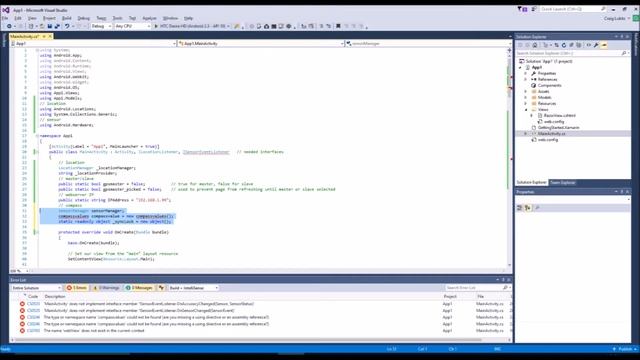Click the user account name at top right

click(614, 18)
